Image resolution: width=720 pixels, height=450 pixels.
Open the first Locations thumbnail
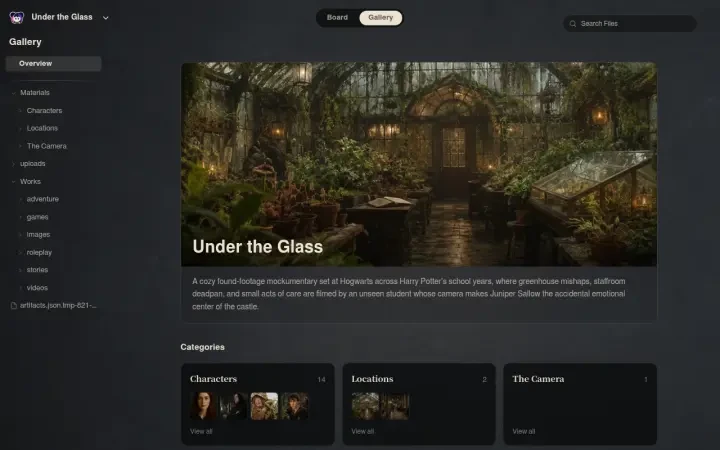click(365, 406)
